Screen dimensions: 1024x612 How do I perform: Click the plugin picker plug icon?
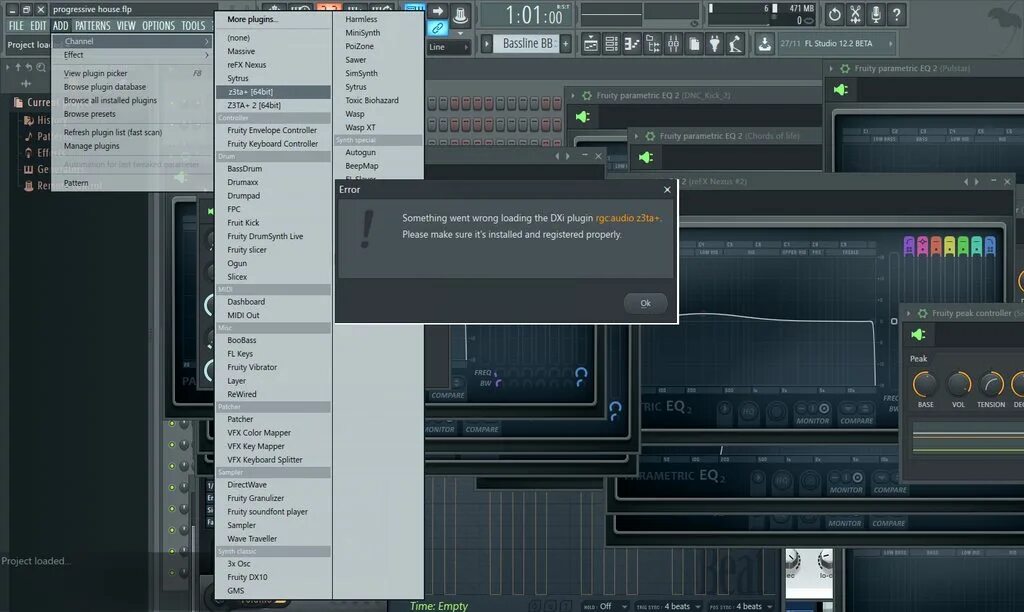[x=715, y=44]
